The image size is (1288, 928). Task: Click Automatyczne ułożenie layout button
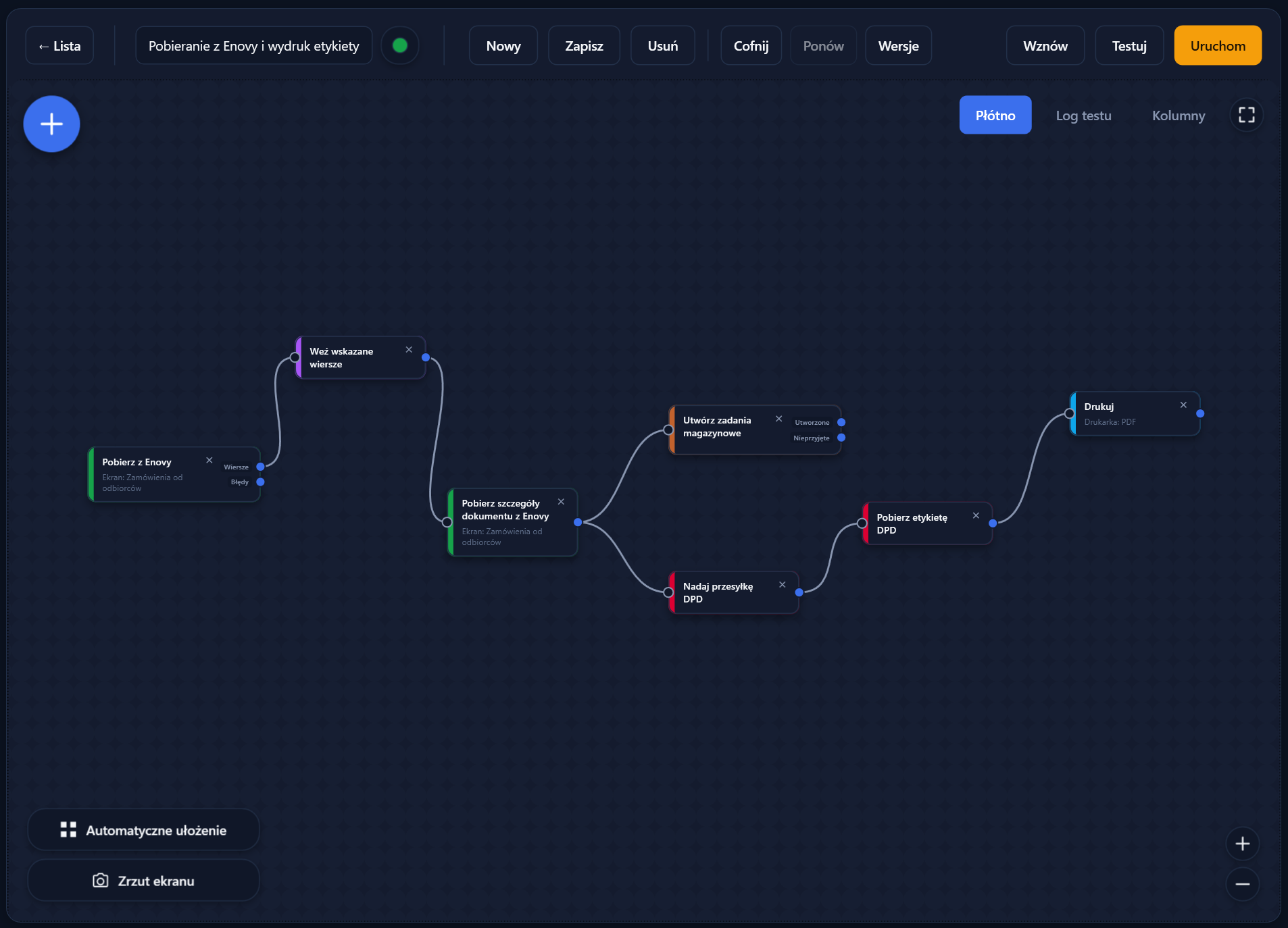point(143,830)
